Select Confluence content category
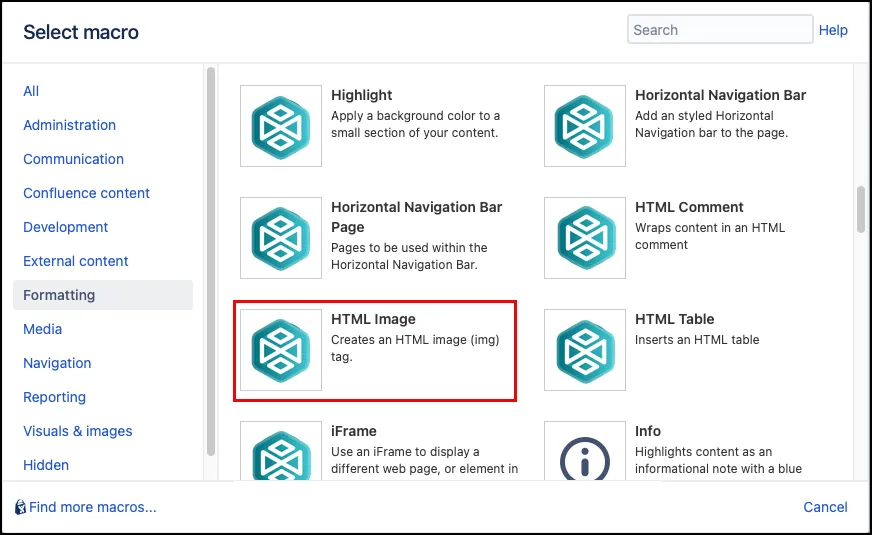Image resolution: width=872 pixels, height=535 pixels. 86,193
